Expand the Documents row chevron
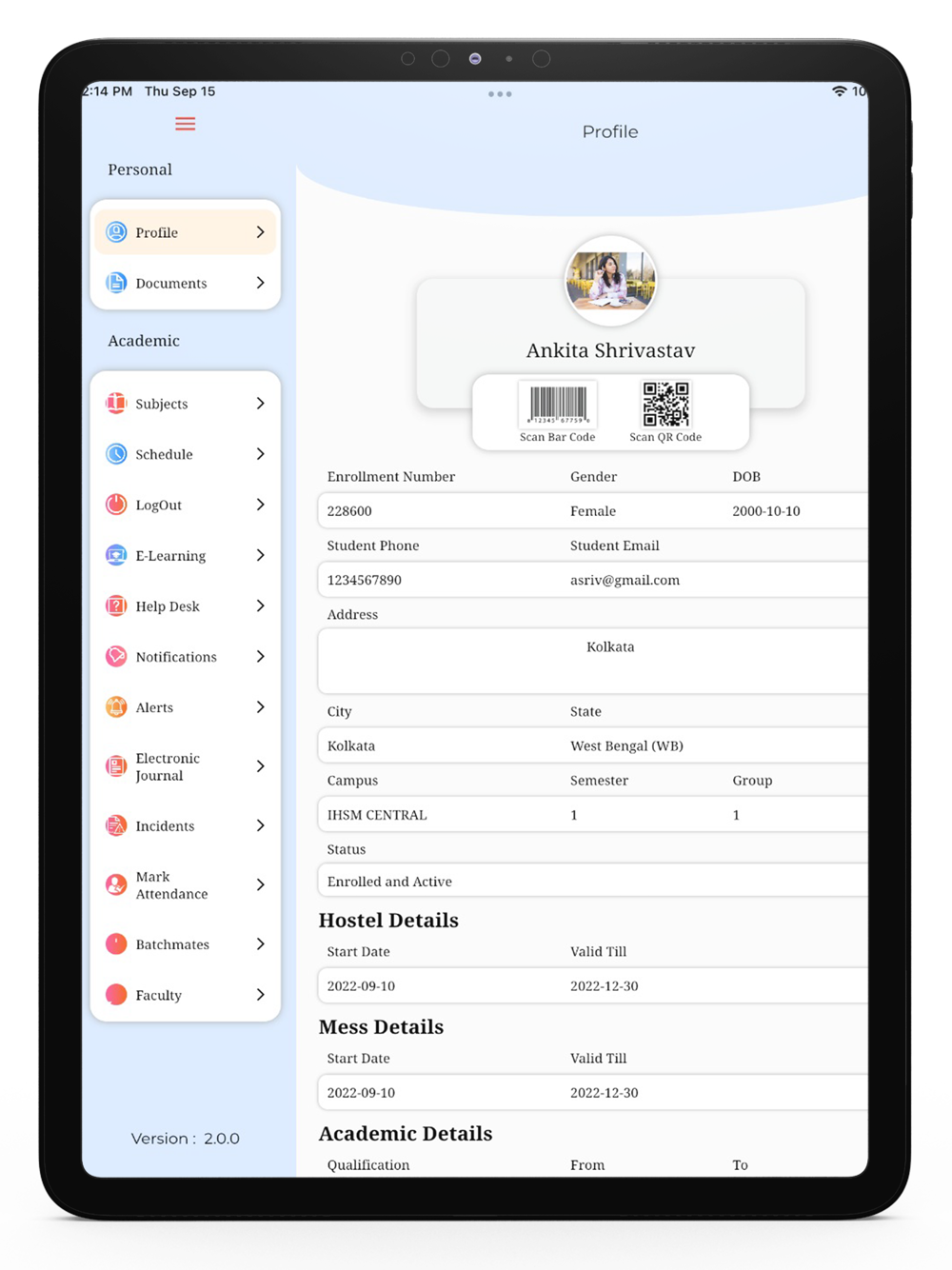The height and width of the screenshot is (1270, 952). coord(260,283)
